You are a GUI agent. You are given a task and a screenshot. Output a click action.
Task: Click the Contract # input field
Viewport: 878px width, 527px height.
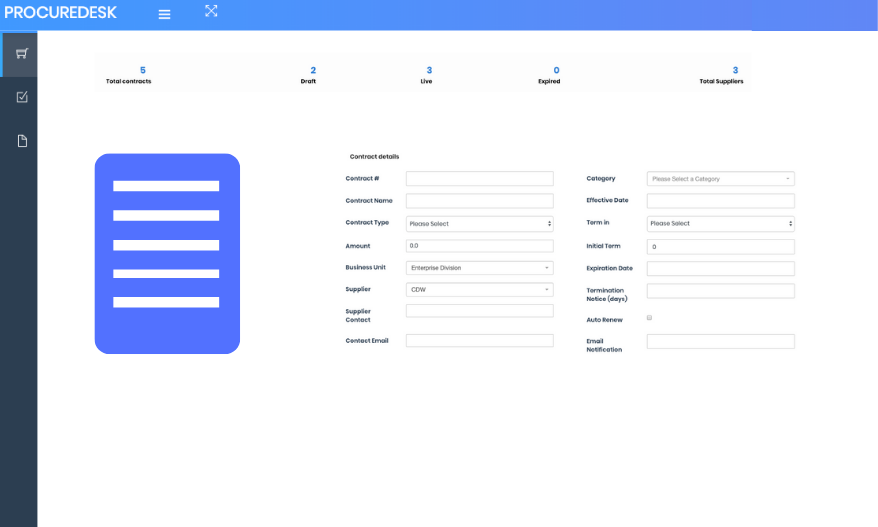[x=480, y=179]
